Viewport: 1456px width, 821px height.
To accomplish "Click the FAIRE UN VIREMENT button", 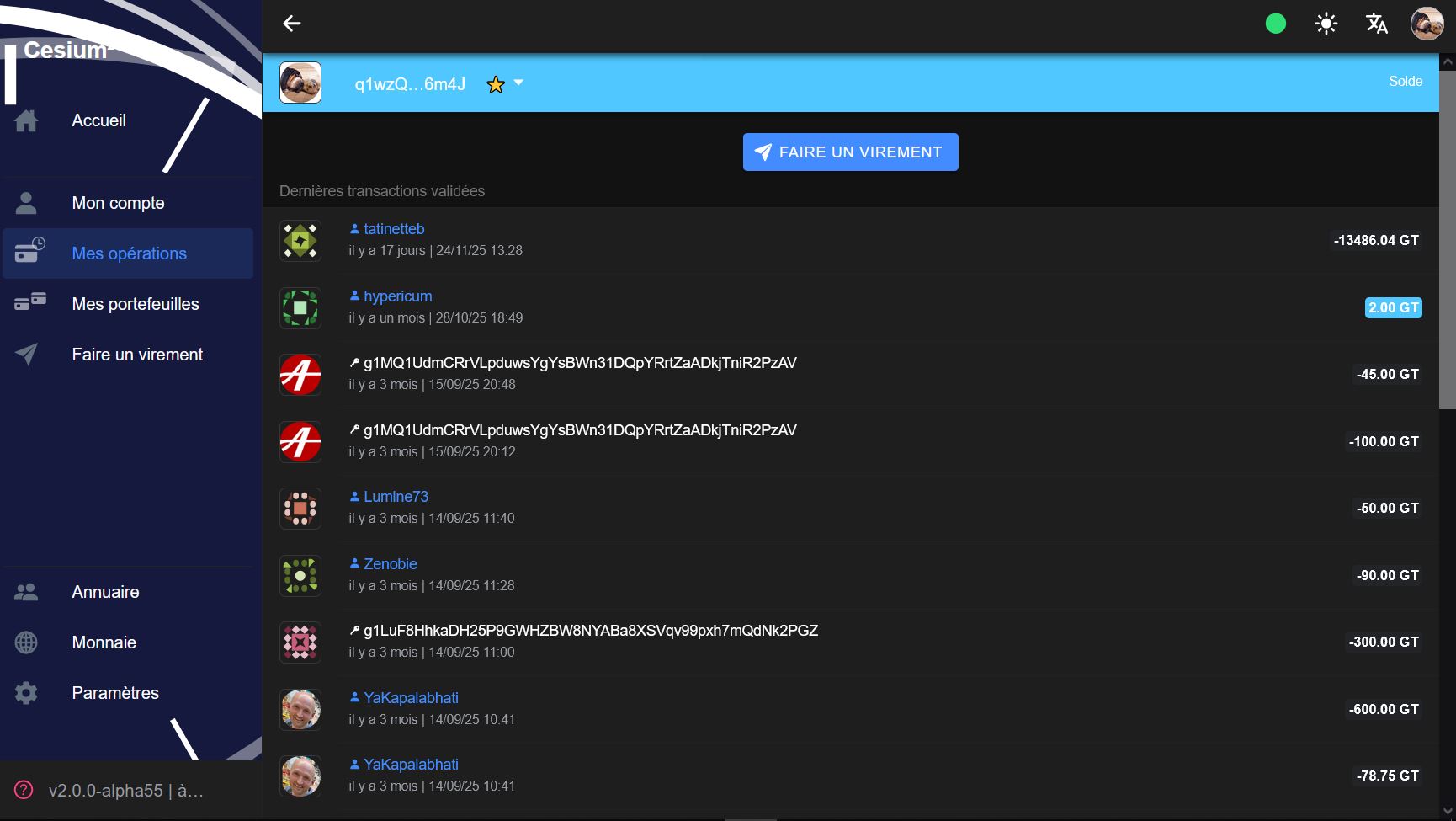I will 850,152.
